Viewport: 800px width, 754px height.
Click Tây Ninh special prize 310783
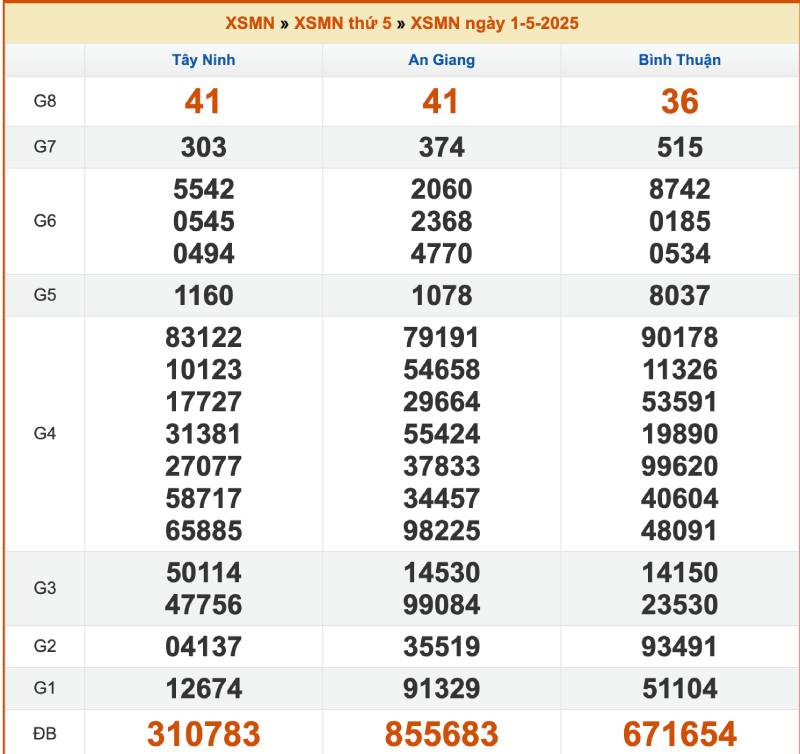pos(203,734)
